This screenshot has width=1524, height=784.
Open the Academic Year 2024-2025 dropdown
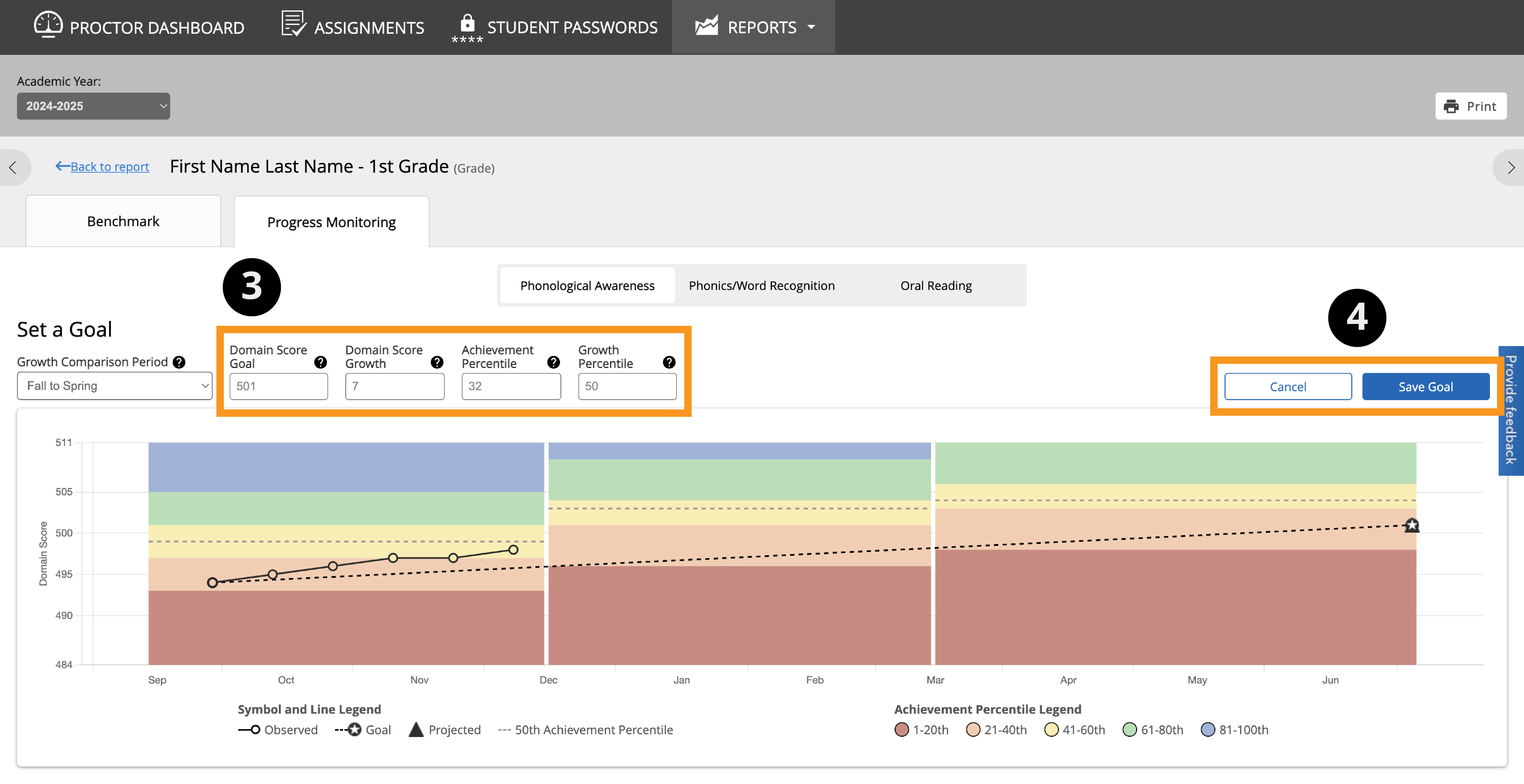point(93,106)
